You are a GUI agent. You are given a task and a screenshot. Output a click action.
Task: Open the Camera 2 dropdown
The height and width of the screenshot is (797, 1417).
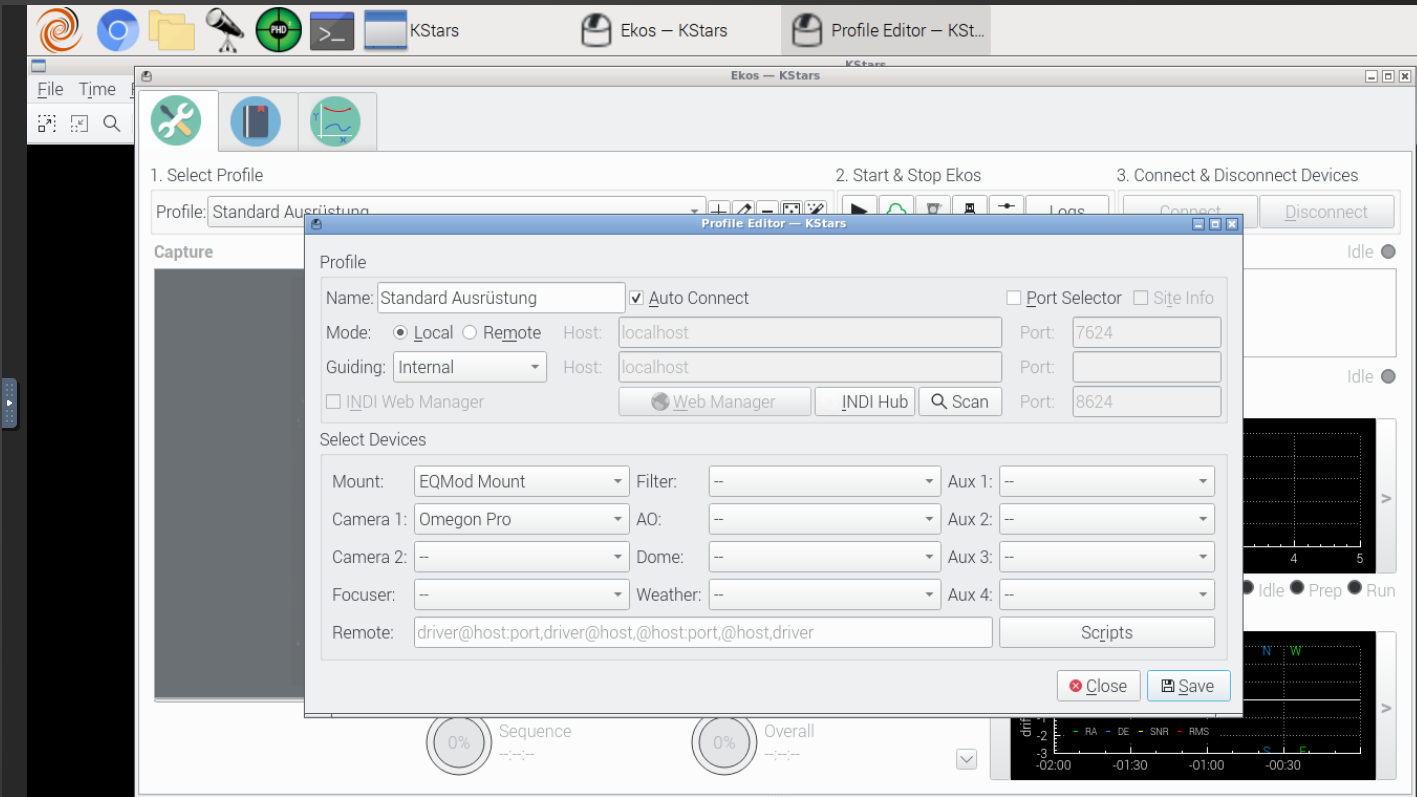[521, 557]
